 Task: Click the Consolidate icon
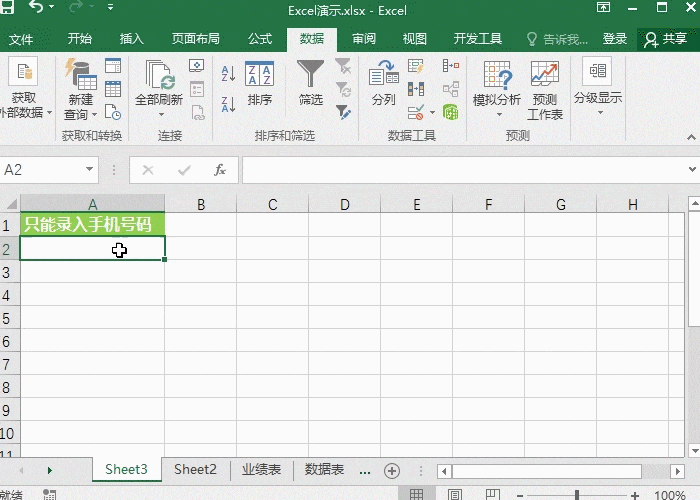[x=451, y=66]
